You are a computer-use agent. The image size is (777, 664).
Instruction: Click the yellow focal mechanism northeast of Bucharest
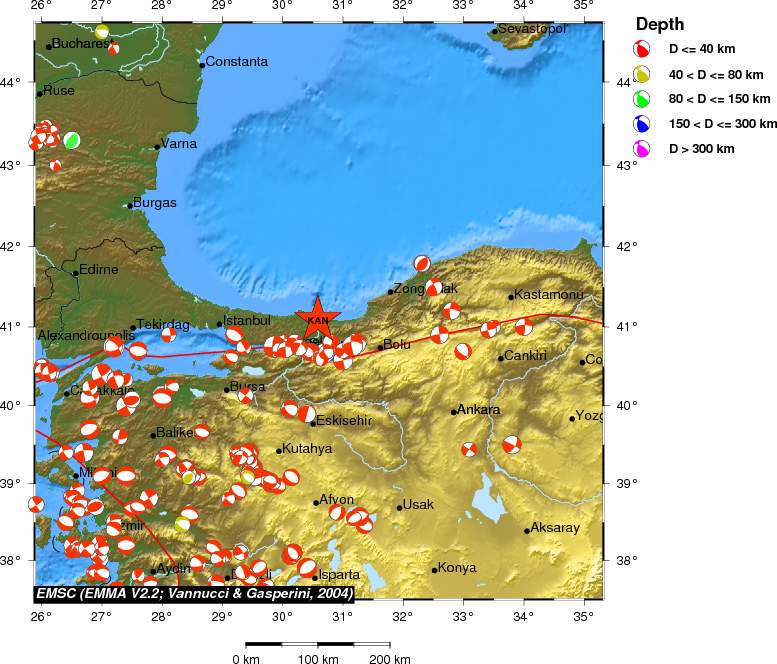coord(101,32)
